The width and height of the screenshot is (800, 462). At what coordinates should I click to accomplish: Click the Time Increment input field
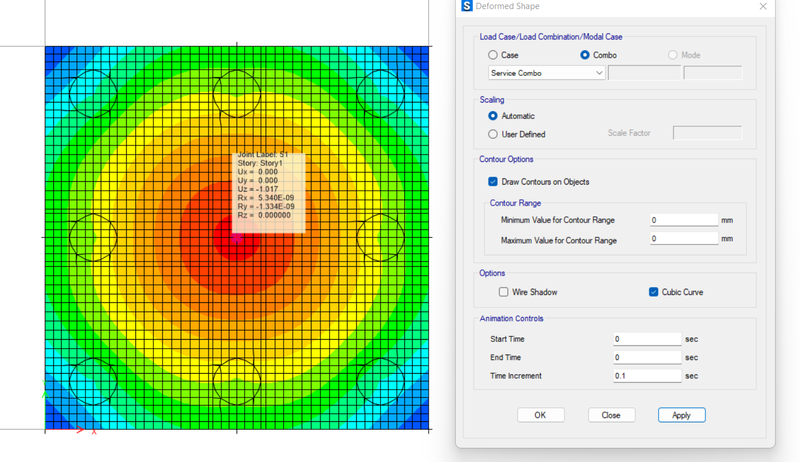[x=647, y=376]
